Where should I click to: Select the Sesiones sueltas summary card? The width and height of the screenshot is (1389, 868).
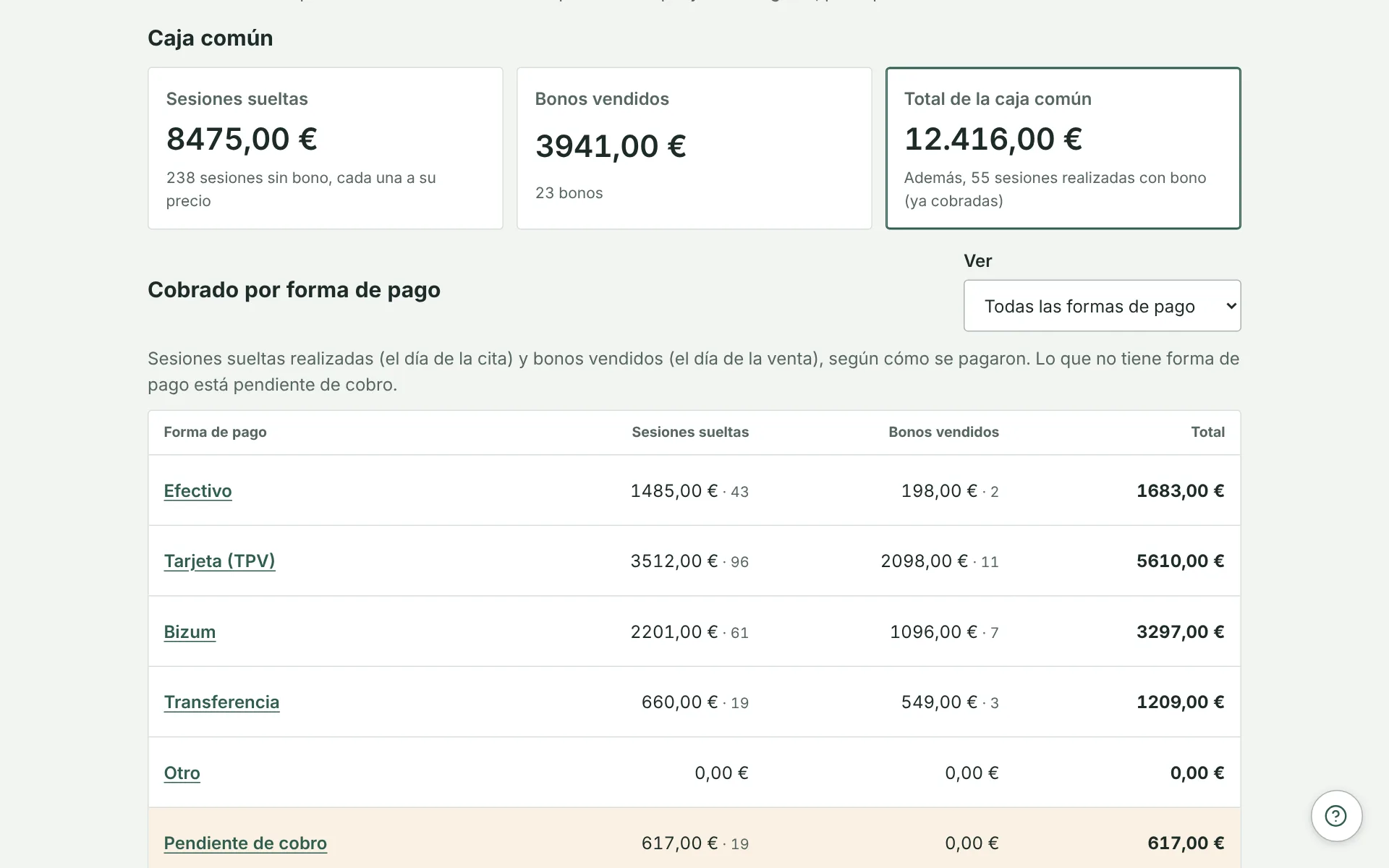[326, 148]
